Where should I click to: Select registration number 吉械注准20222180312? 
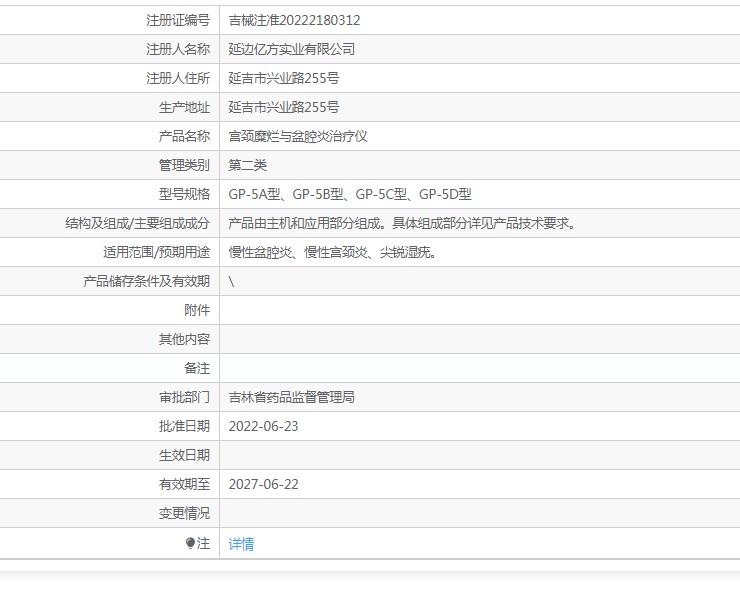294,20
